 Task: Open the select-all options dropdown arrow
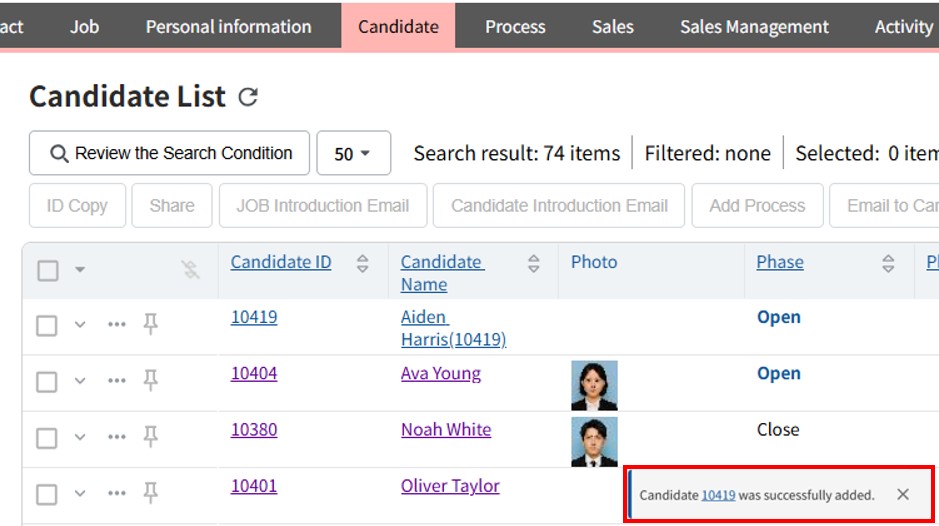tap(81, 270)
